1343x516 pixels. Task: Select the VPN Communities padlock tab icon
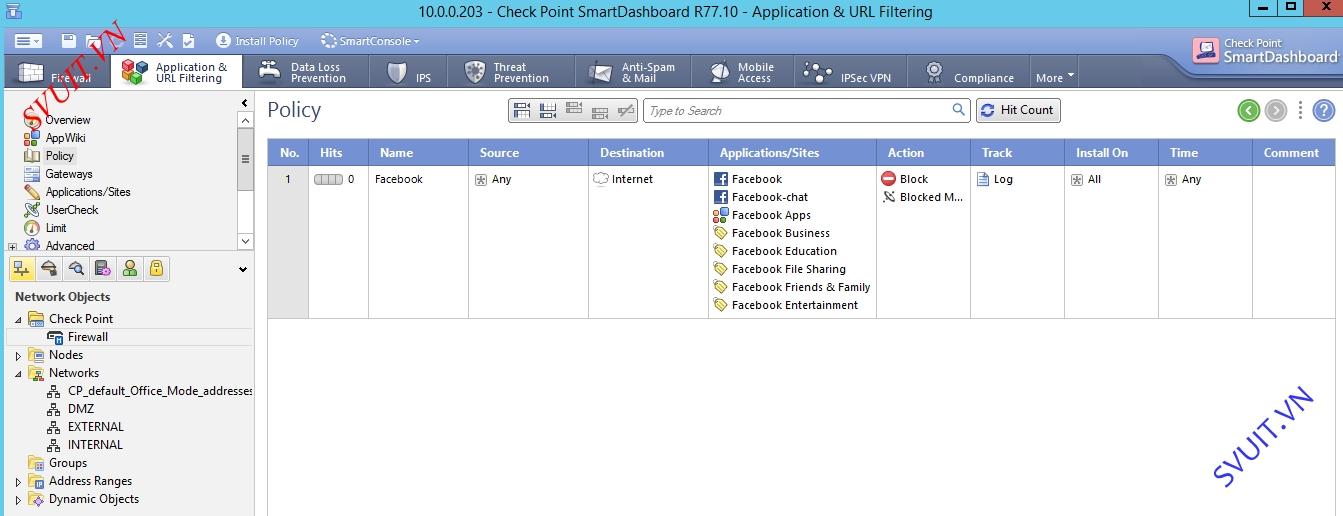pos(157,268)
